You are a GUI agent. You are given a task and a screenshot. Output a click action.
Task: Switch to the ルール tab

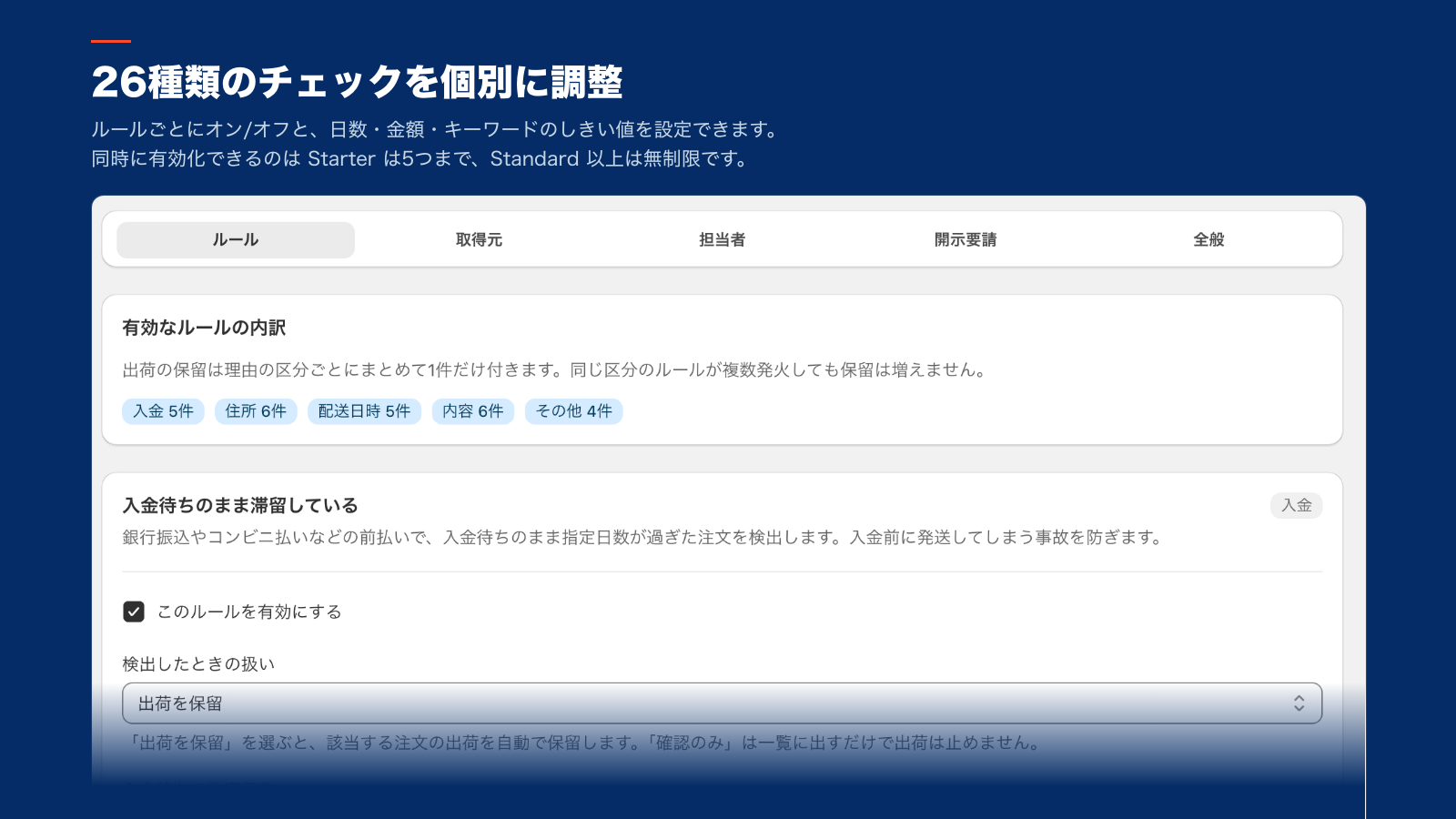coord(236,240)
